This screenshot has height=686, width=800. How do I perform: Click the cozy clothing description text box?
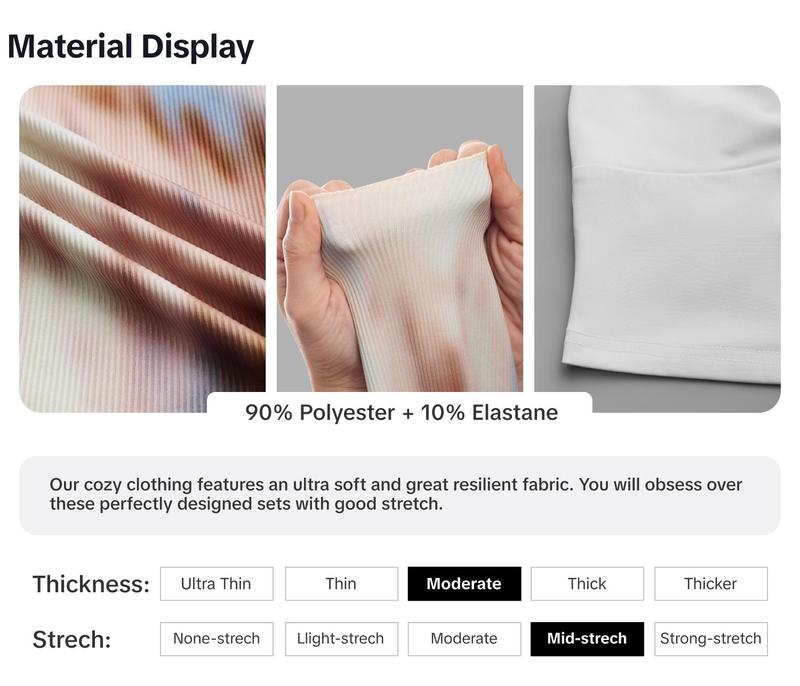click(399, 495)
